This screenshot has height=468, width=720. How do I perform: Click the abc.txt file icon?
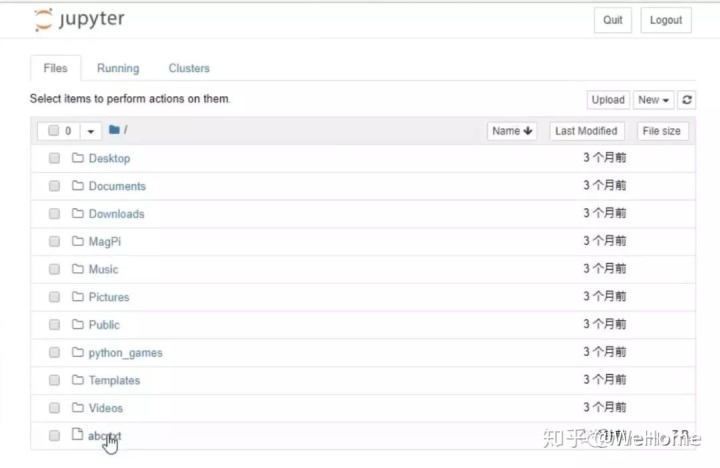(x=78, y=434)
